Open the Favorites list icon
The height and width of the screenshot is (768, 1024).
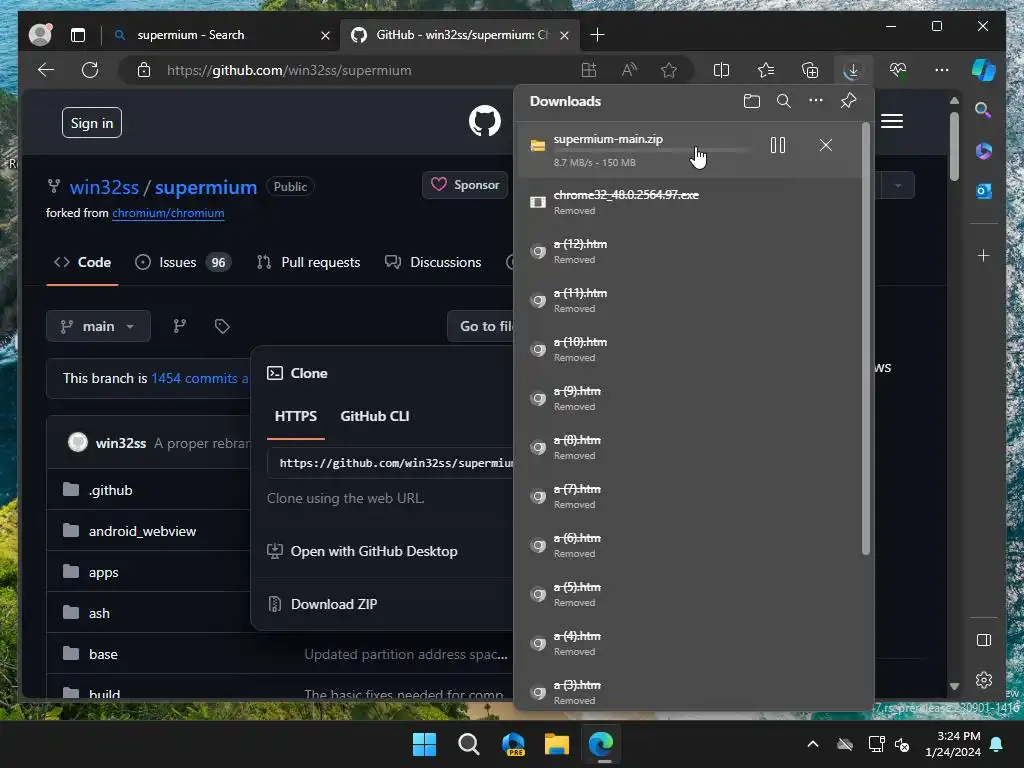pyautogui.click(x=765, y=70)
